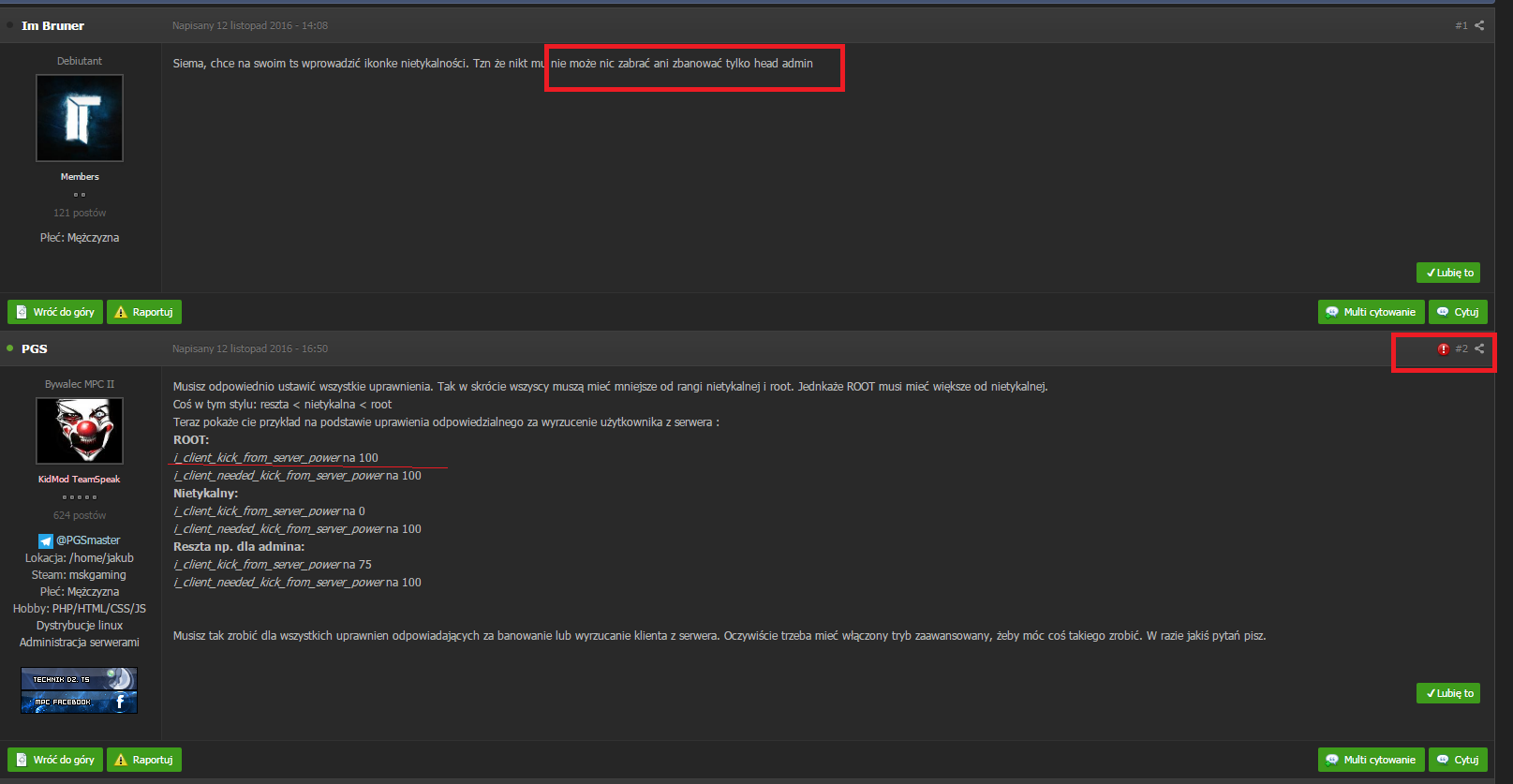
Task: Click timestamp 12 listopad 2016 - 14:08
Action: pos(250,25)
